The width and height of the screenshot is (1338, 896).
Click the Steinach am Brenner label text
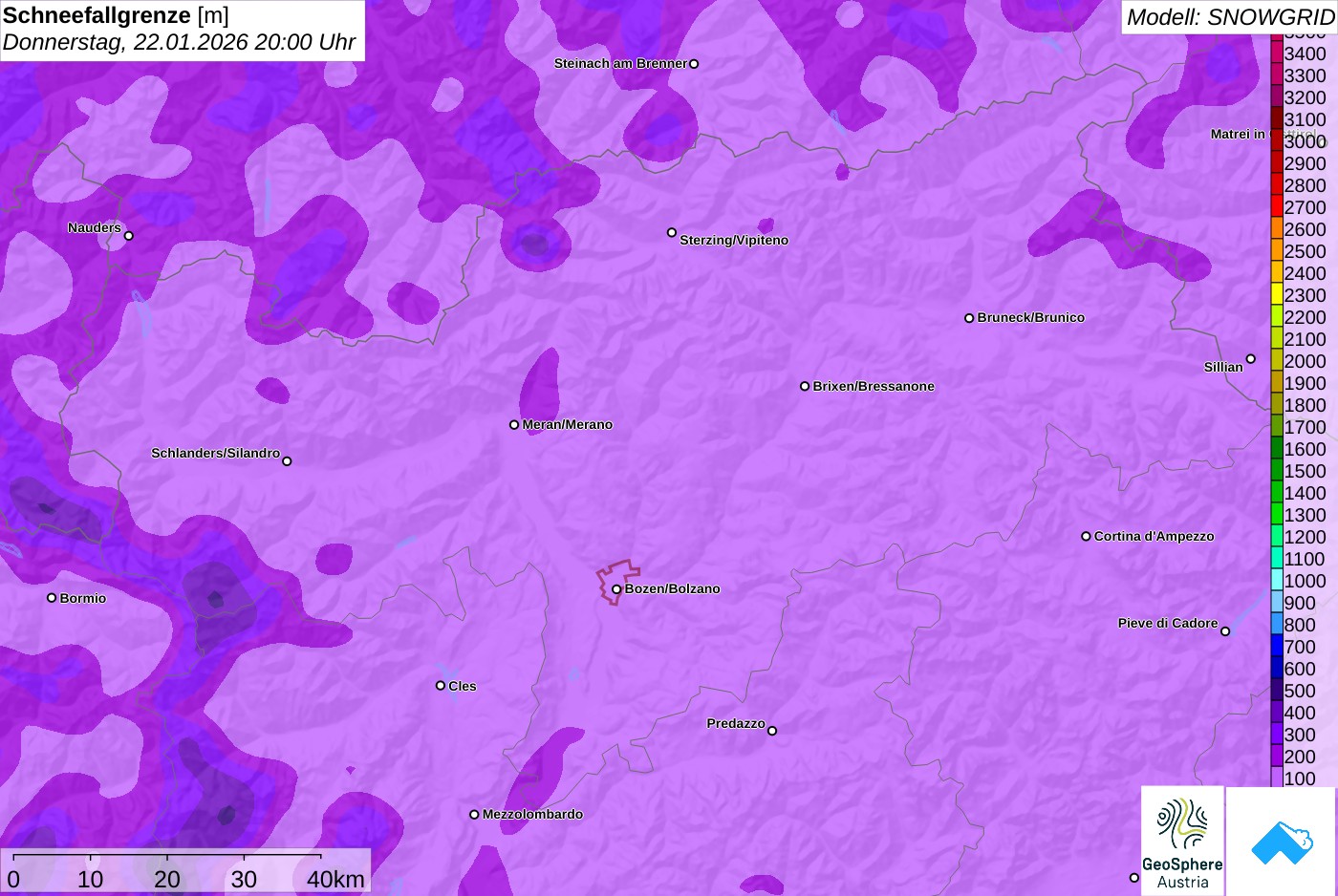click(x=620, y=64)
